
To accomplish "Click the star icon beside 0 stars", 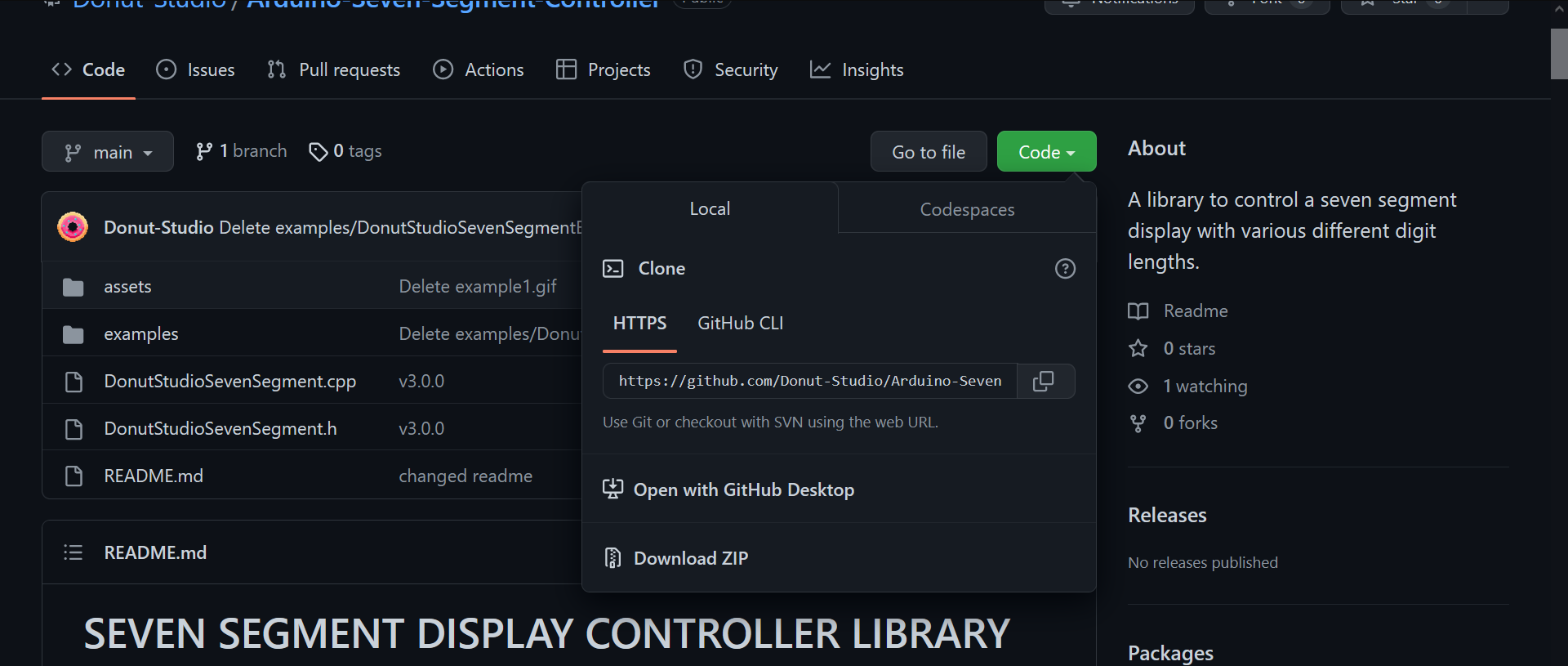I will coord(1138,349).
